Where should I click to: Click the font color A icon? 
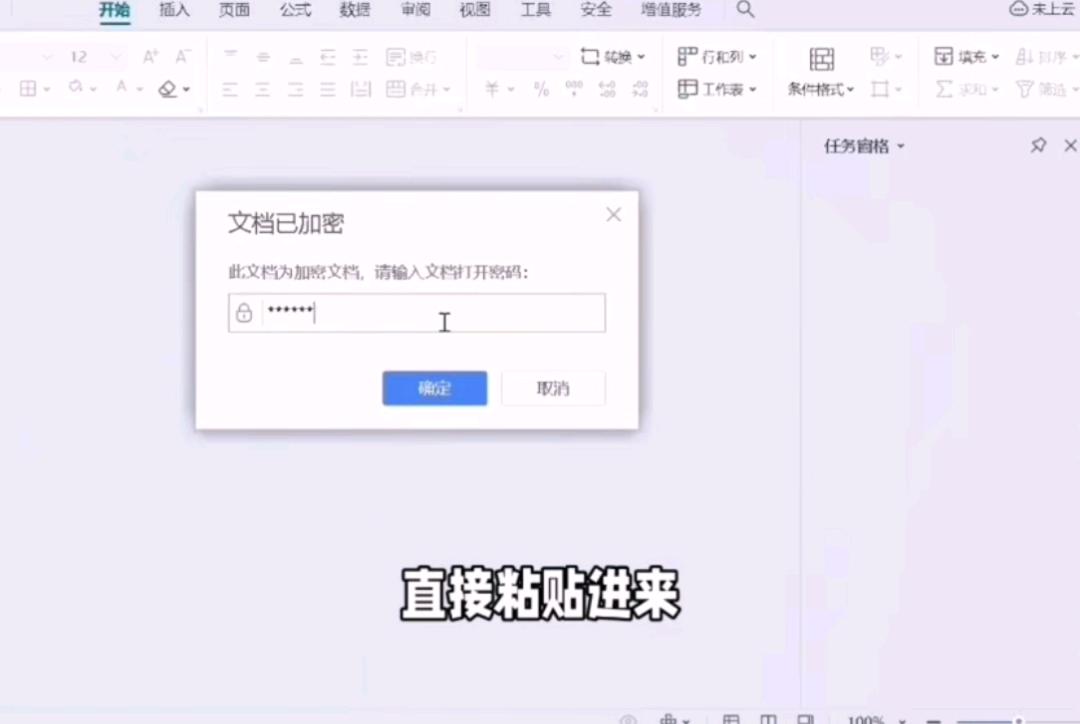[x=122, y=88]
